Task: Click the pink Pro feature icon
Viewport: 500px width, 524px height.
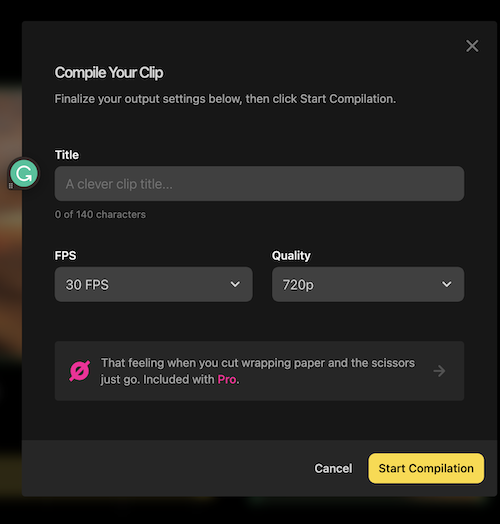Action: click(x=80, y=371)
